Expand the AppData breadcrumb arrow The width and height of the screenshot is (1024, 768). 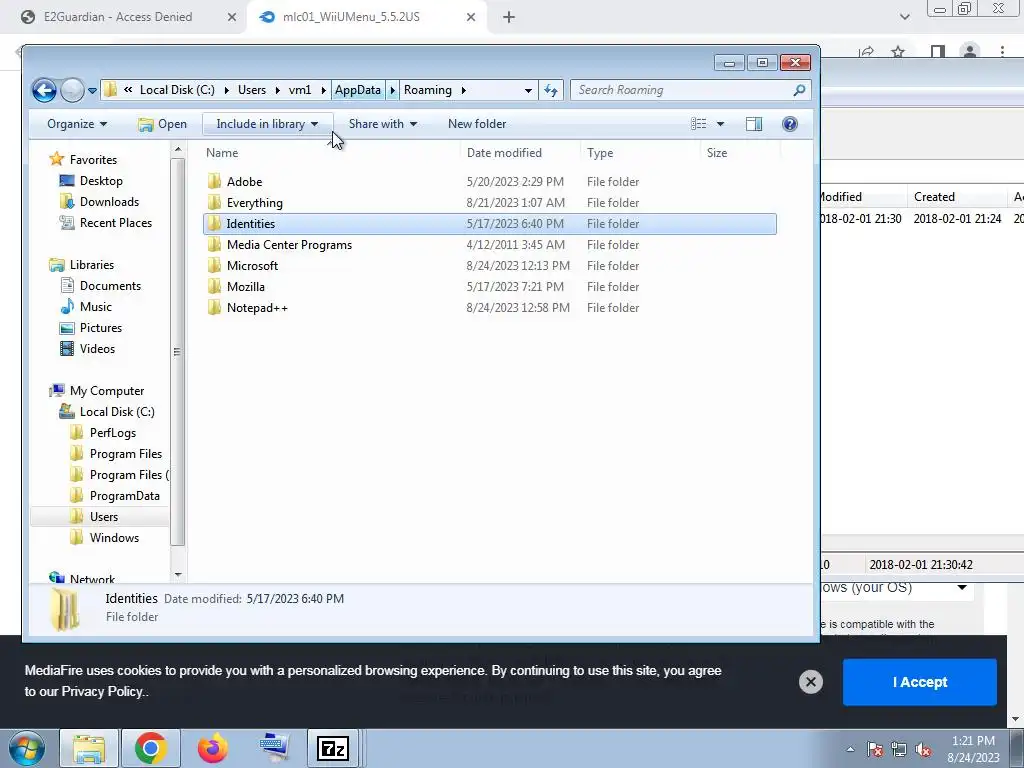[x=392, y=90]
